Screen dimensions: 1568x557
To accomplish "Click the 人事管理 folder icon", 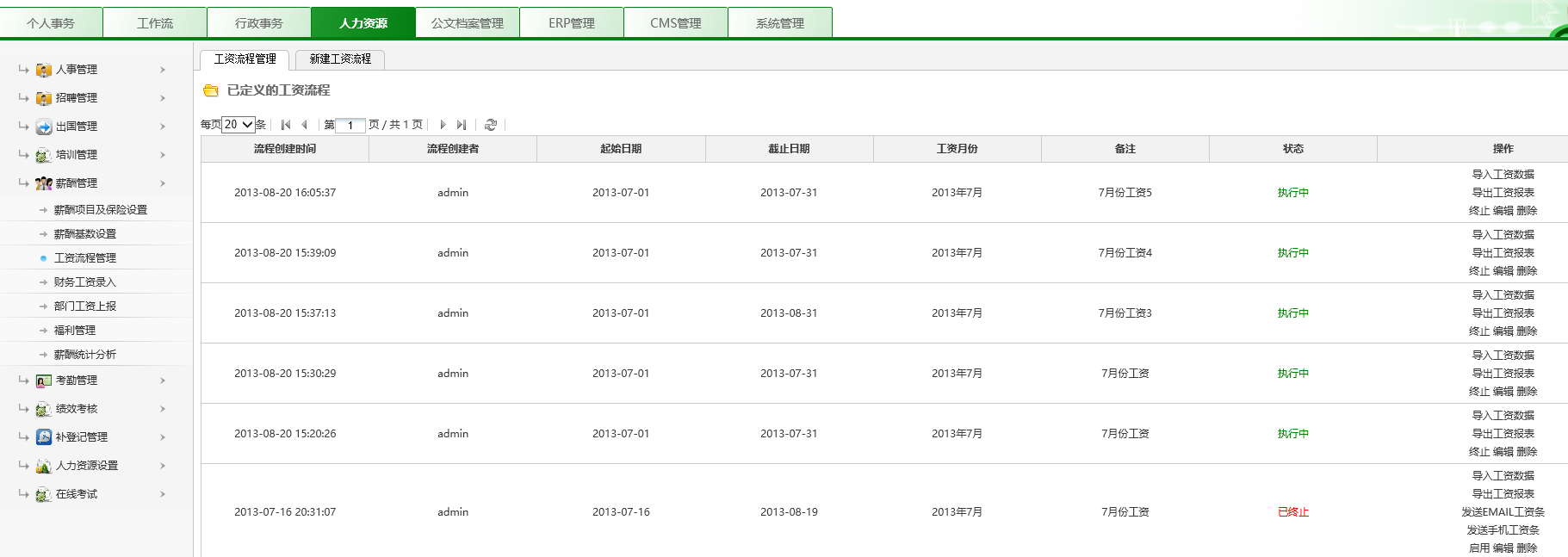I will (x=44, y=70).
